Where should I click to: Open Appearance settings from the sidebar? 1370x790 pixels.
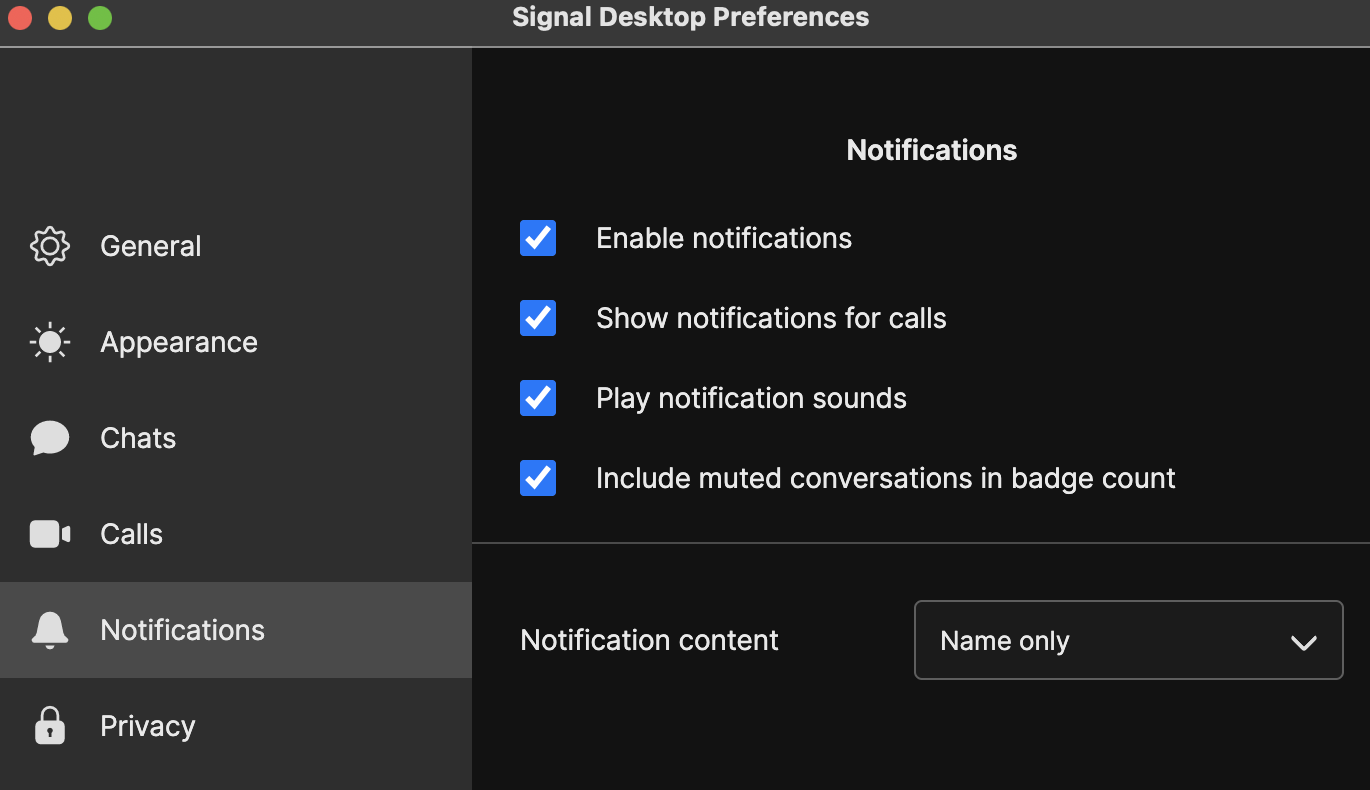point(179,341)
